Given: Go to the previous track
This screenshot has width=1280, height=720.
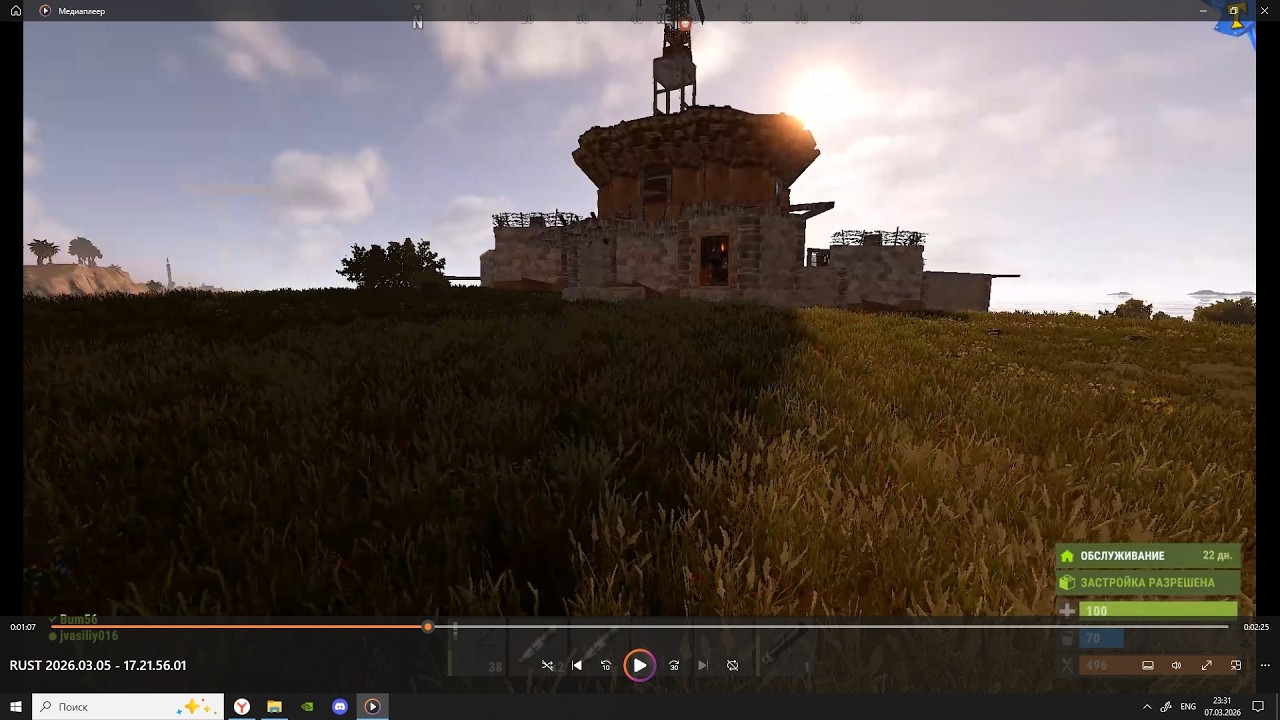Looking at the screenshot, I should point(577,665).
